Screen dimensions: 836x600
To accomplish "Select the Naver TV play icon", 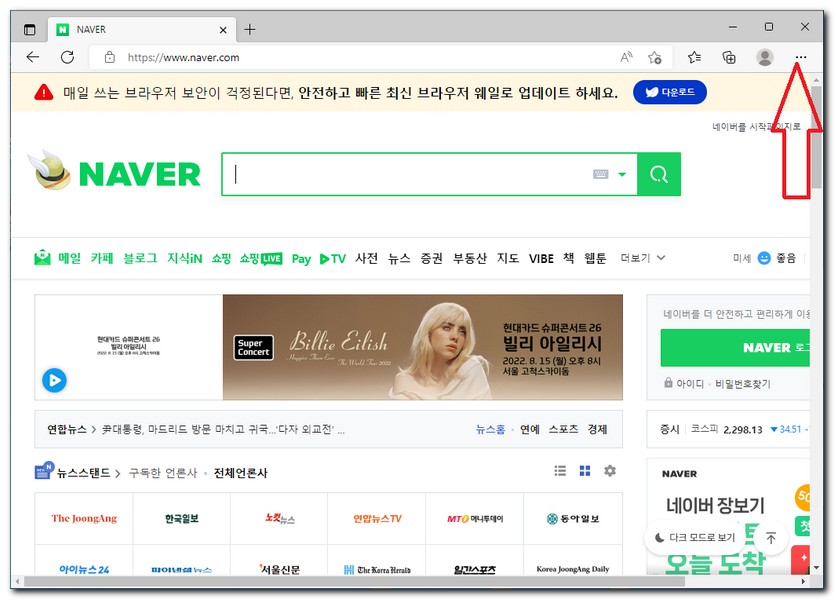I will pos(322,258).
